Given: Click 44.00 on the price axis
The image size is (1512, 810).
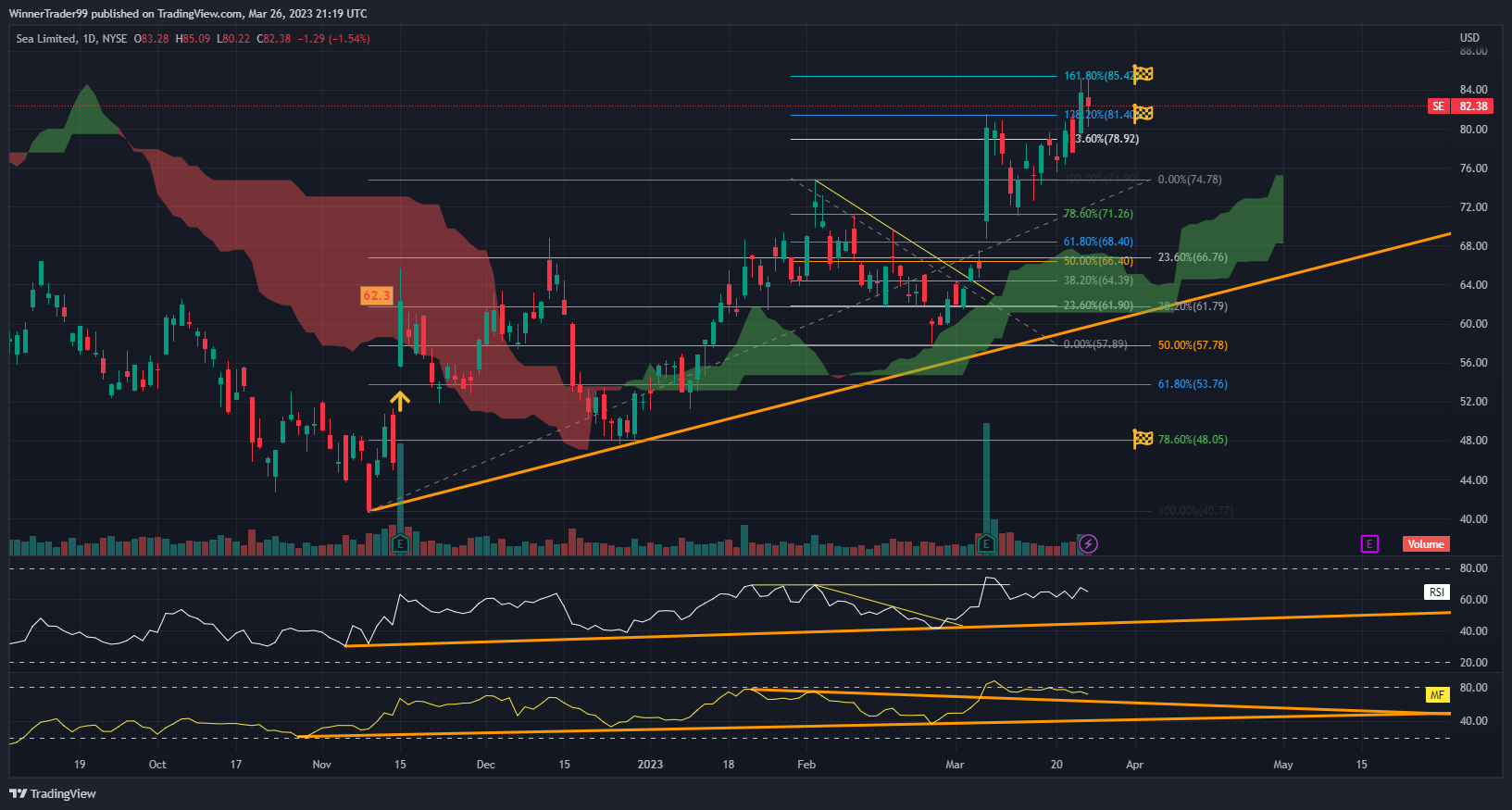Looking at the screenshot, I should 1473,480.
